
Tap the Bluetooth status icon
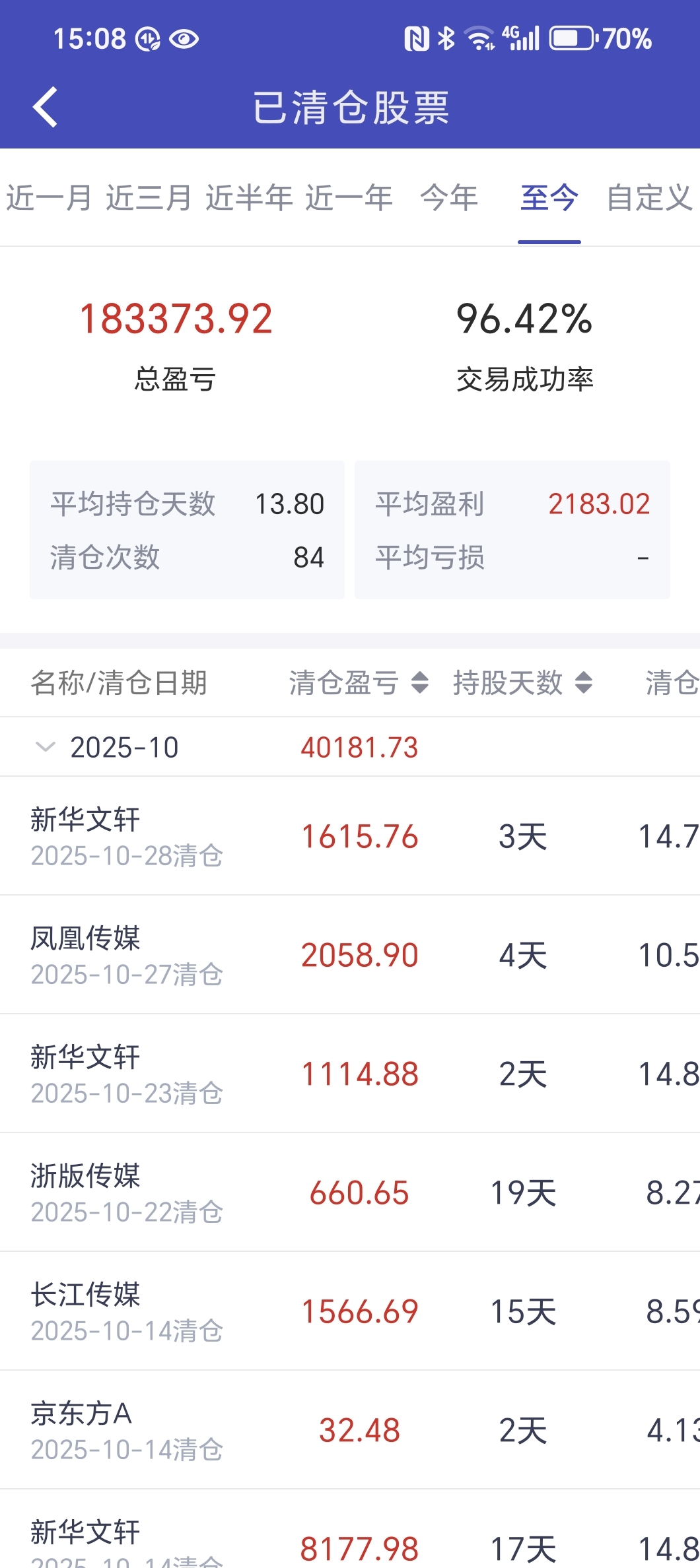tap(446, 39)
